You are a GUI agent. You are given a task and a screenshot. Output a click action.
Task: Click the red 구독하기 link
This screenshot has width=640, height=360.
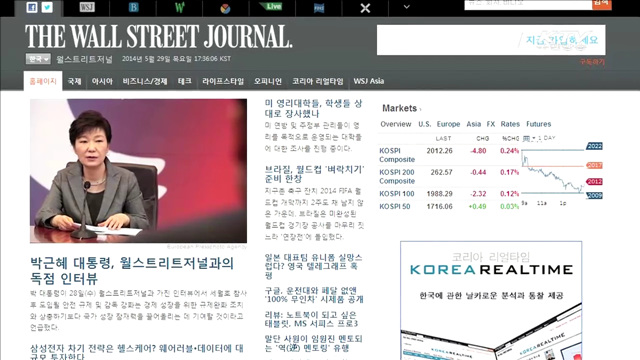[x=592, y=62]
